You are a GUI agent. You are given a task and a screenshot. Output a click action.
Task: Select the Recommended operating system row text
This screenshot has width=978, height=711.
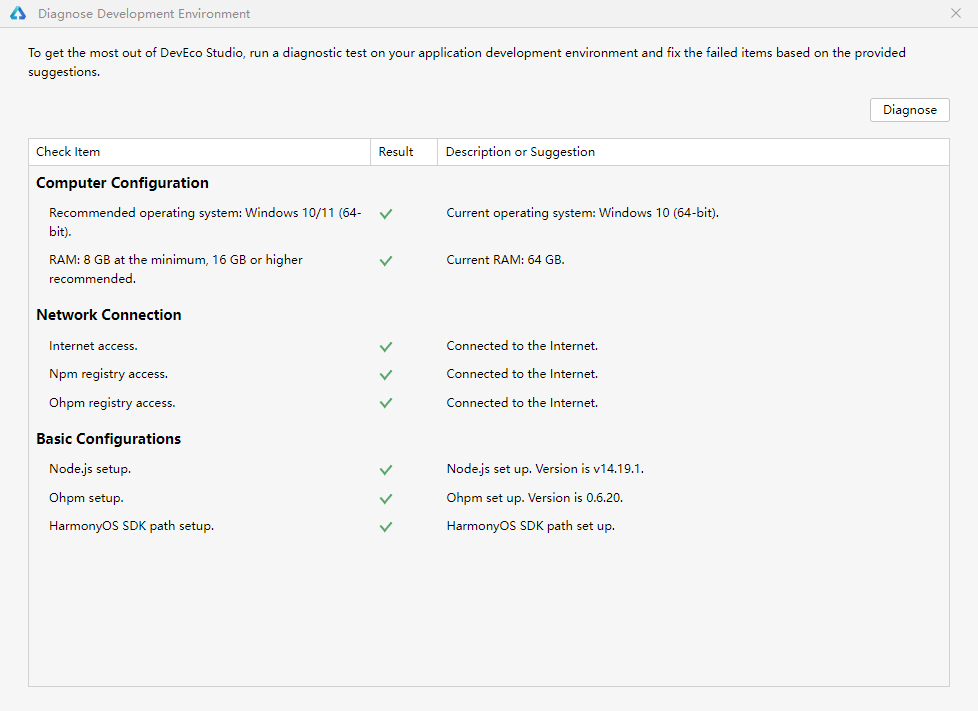point(205,222)
